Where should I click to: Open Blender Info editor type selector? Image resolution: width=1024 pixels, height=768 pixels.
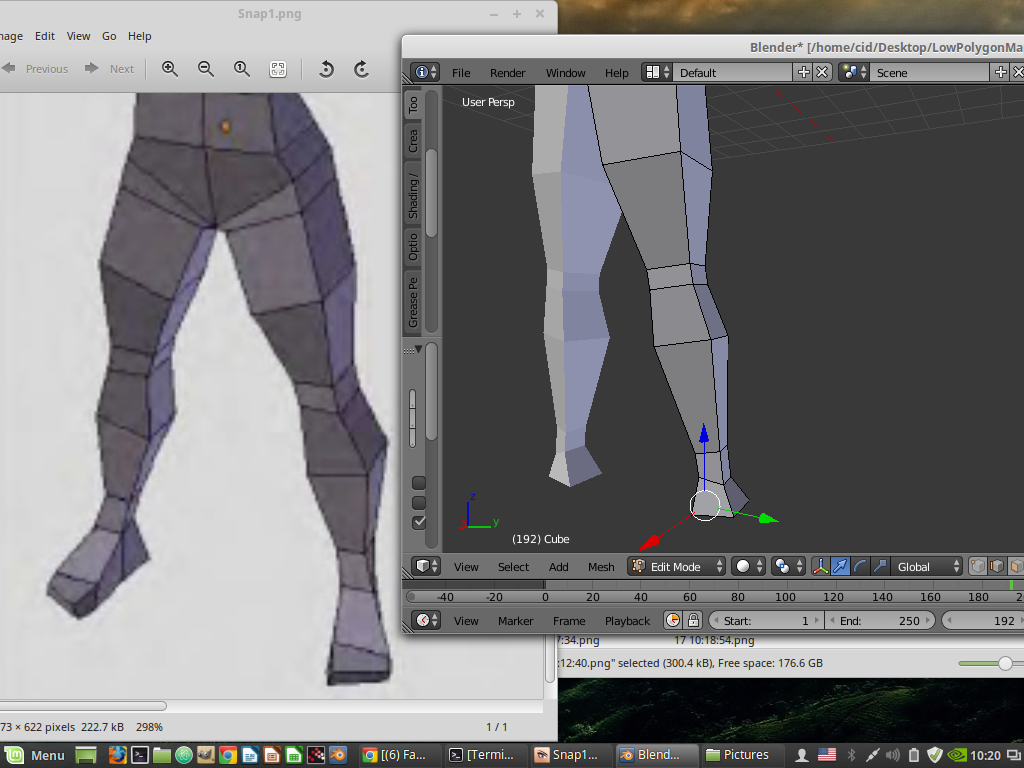[x=425, y=72]
